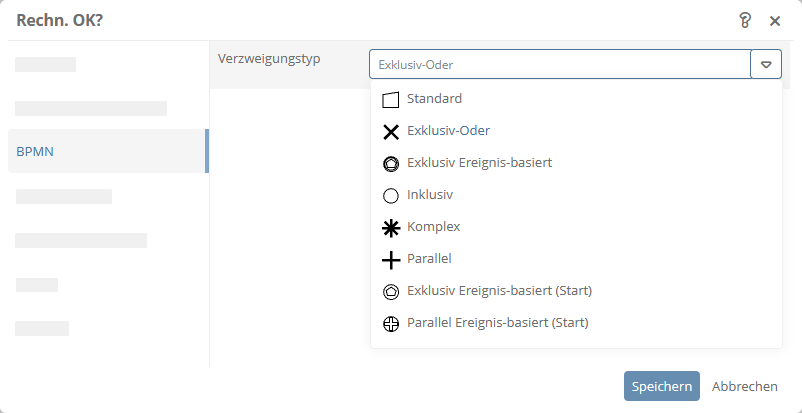Viewport: 802px width, 413px height.
Task: Click the Parallel Ereignis-basiert (Start) icon
Action: click(391, 323)
